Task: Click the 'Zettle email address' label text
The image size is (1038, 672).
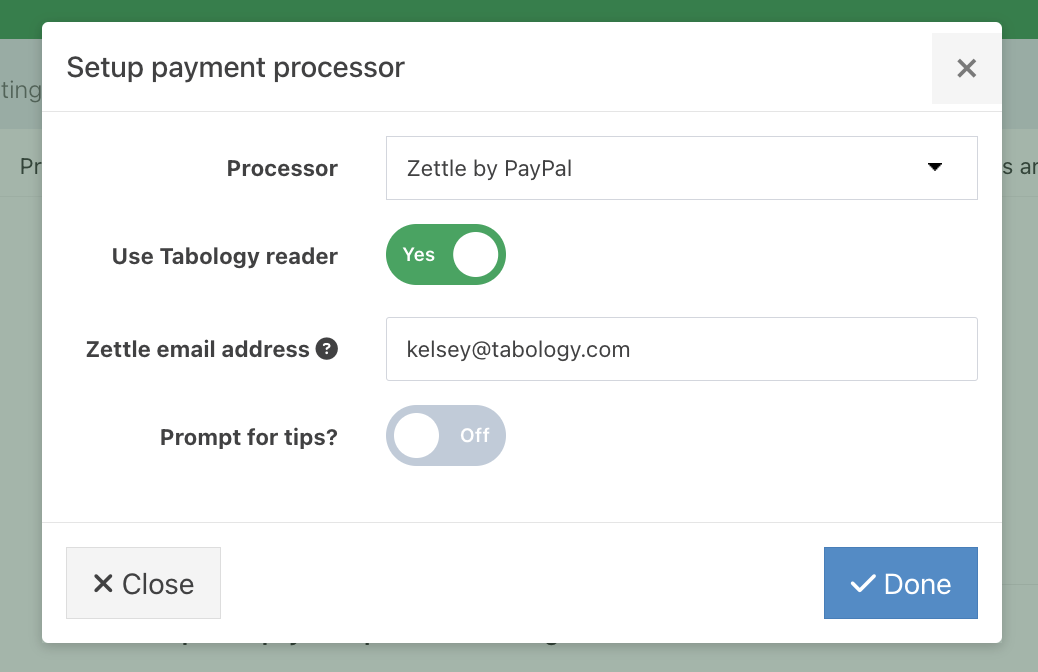Action: [x=197, y=349]
